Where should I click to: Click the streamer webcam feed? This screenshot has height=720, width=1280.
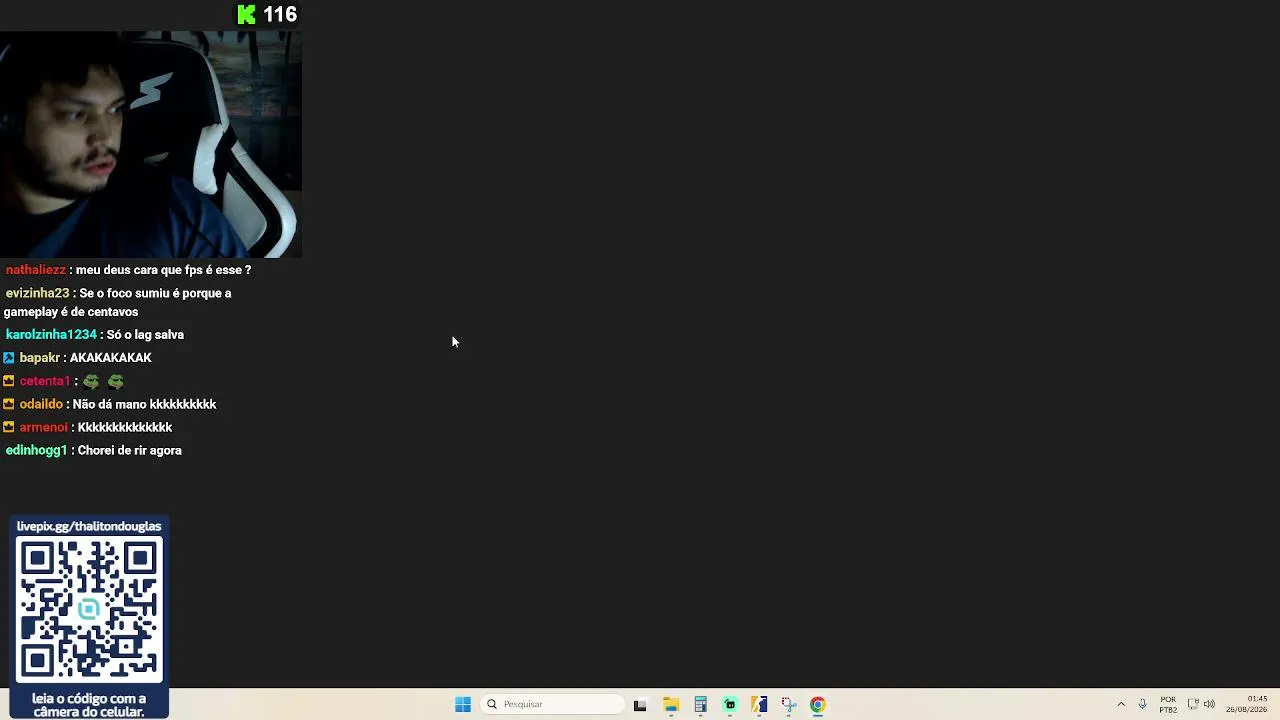tap(150, 144)
